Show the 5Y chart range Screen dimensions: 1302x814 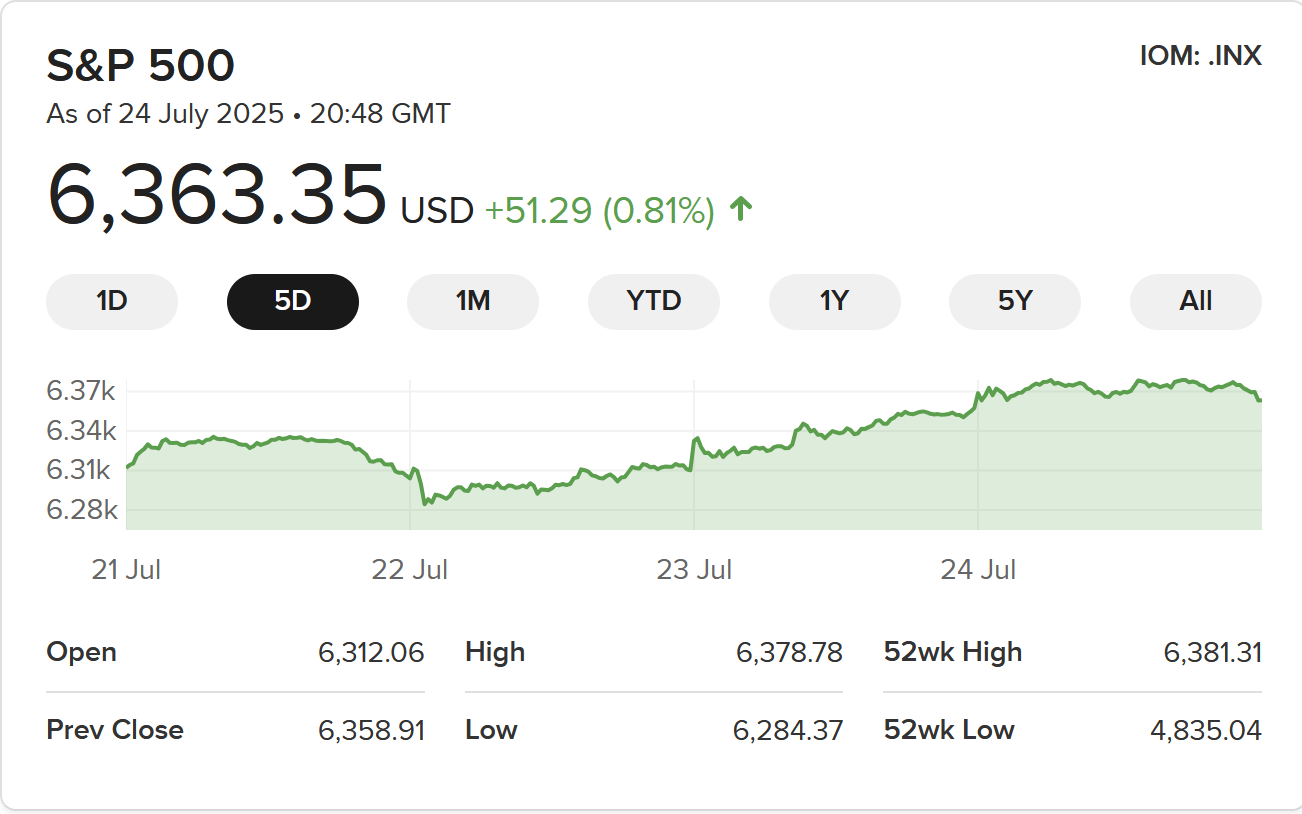pos(1015,301)
